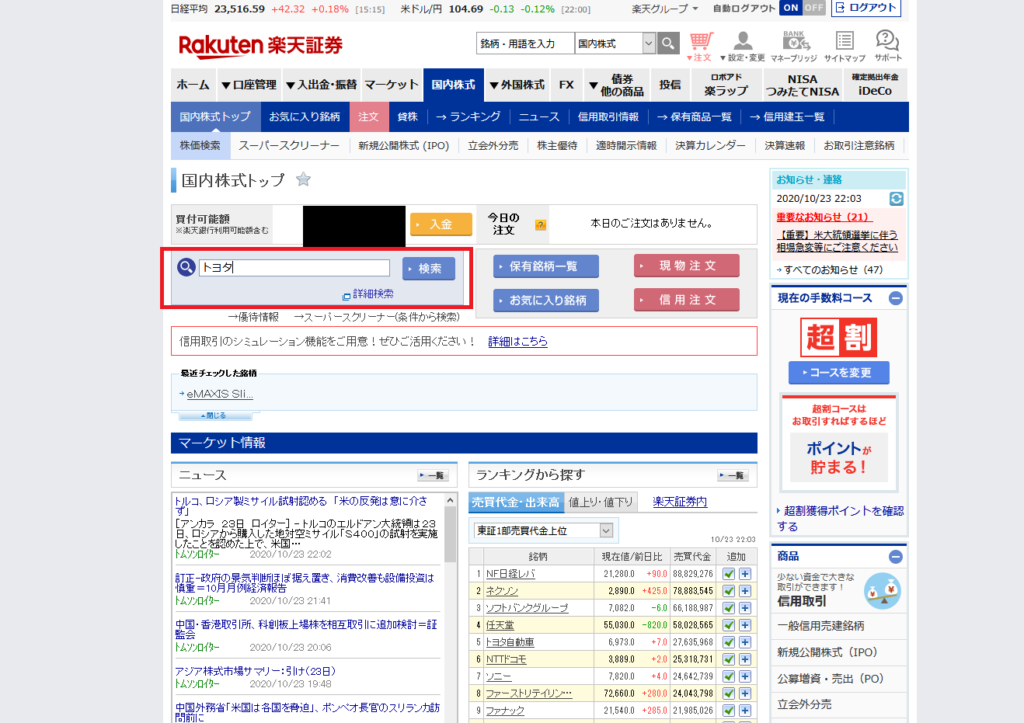1024x723 pixels.
Task: Click the plus icon in トヨタ自動車 row
Action: (x=744, y=642)
